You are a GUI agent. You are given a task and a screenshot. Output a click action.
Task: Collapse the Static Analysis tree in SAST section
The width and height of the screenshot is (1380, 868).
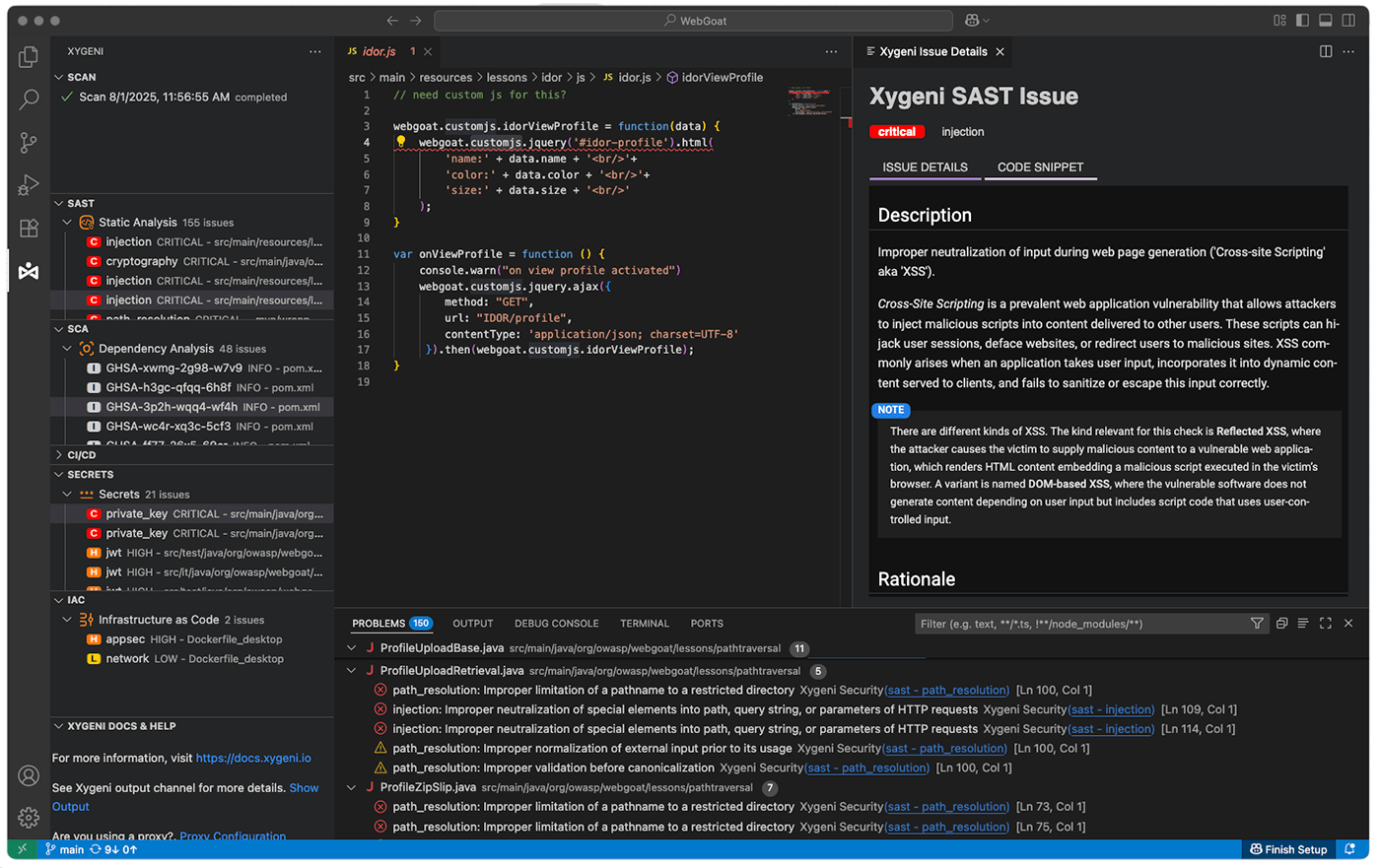[x=67, y=222]
